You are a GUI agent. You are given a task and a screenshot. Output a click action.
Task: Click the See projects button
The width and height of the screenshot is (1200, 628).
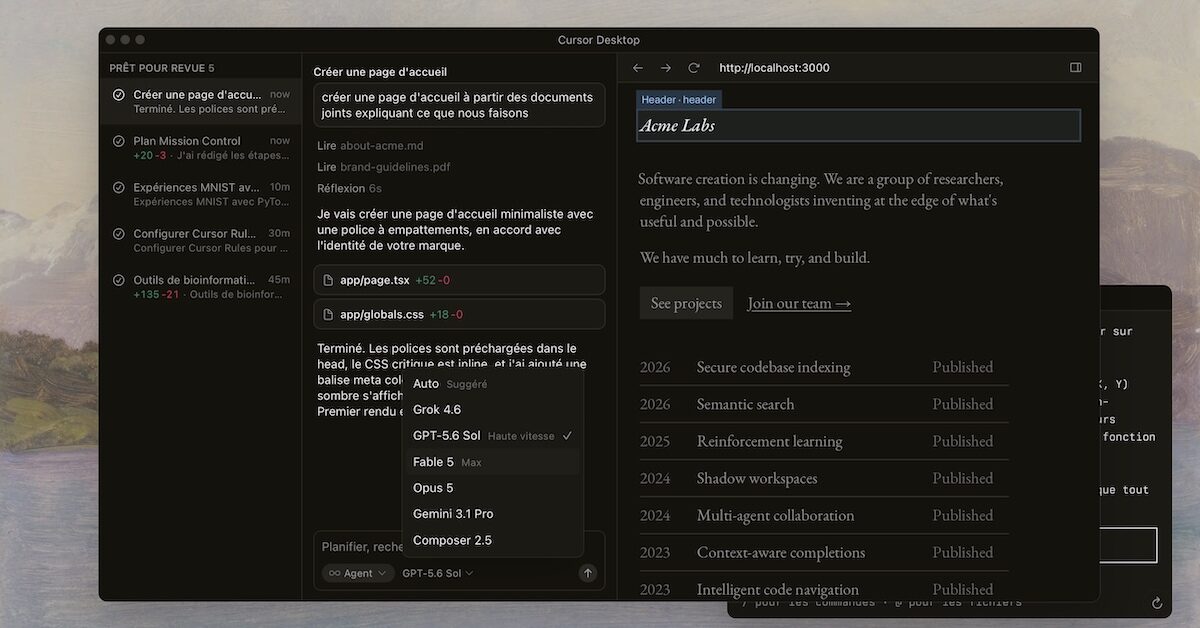[x=686, y=303]
